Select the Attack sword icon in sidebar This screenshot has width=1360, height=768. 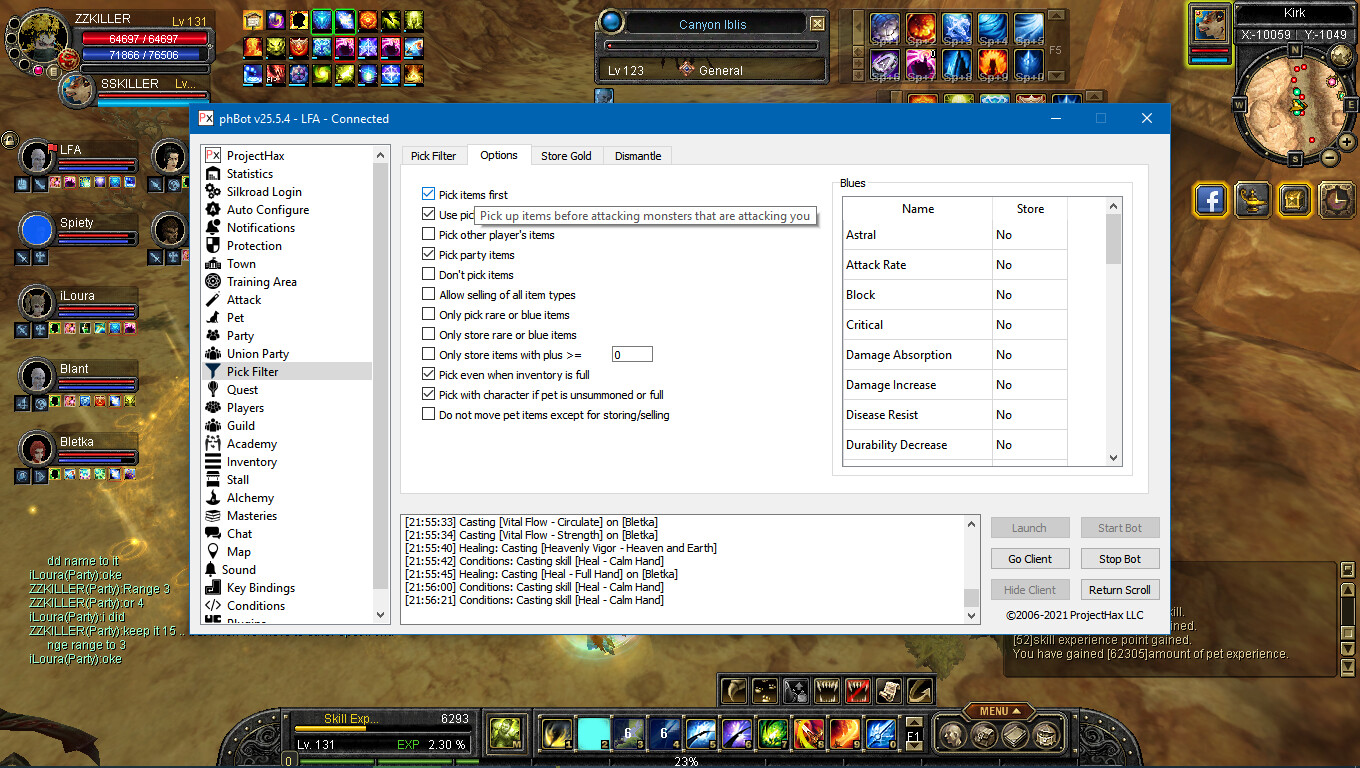coord(212,300)
